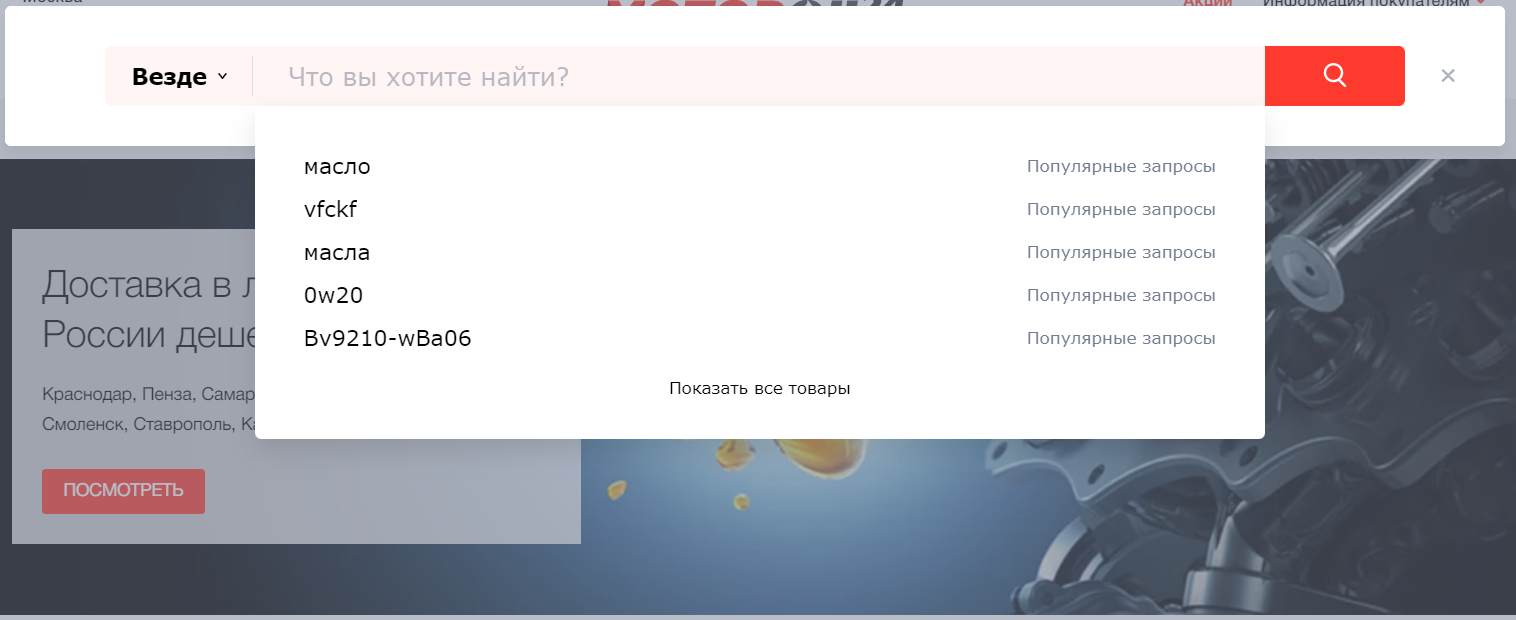This screenshot has width=1516, height=620.
Task: Open the Москва city selector
Action: point(52,2)
